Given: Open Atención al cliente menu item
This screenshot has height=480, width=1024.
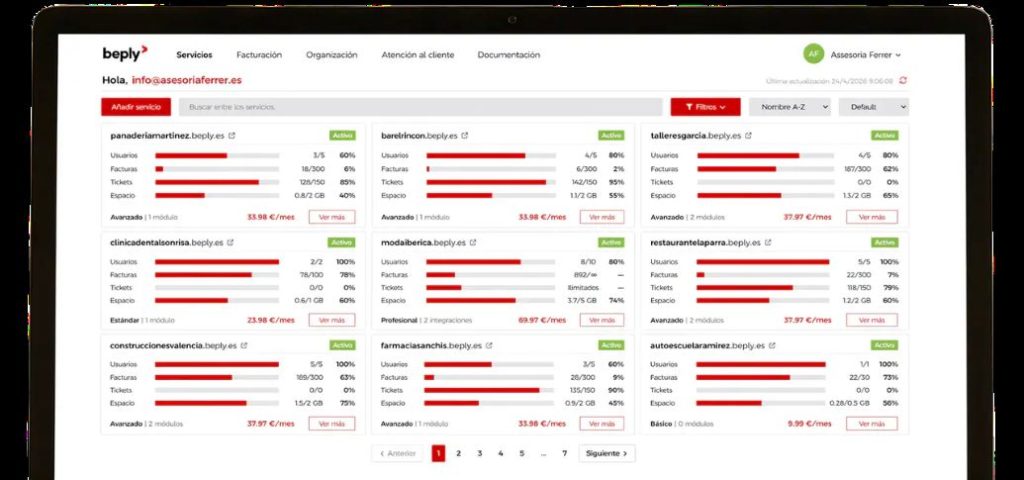Looking at the screenshot, I should tap(418, 55).
